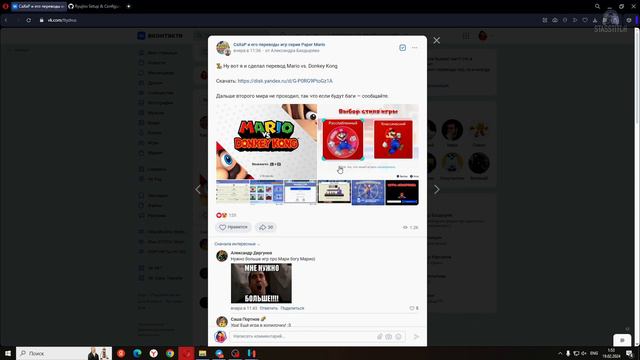Image resolution: width=640 pixels, height=360 pixels.
Task: Reload the page with refresh icon
Action: [x=29, y=20]
